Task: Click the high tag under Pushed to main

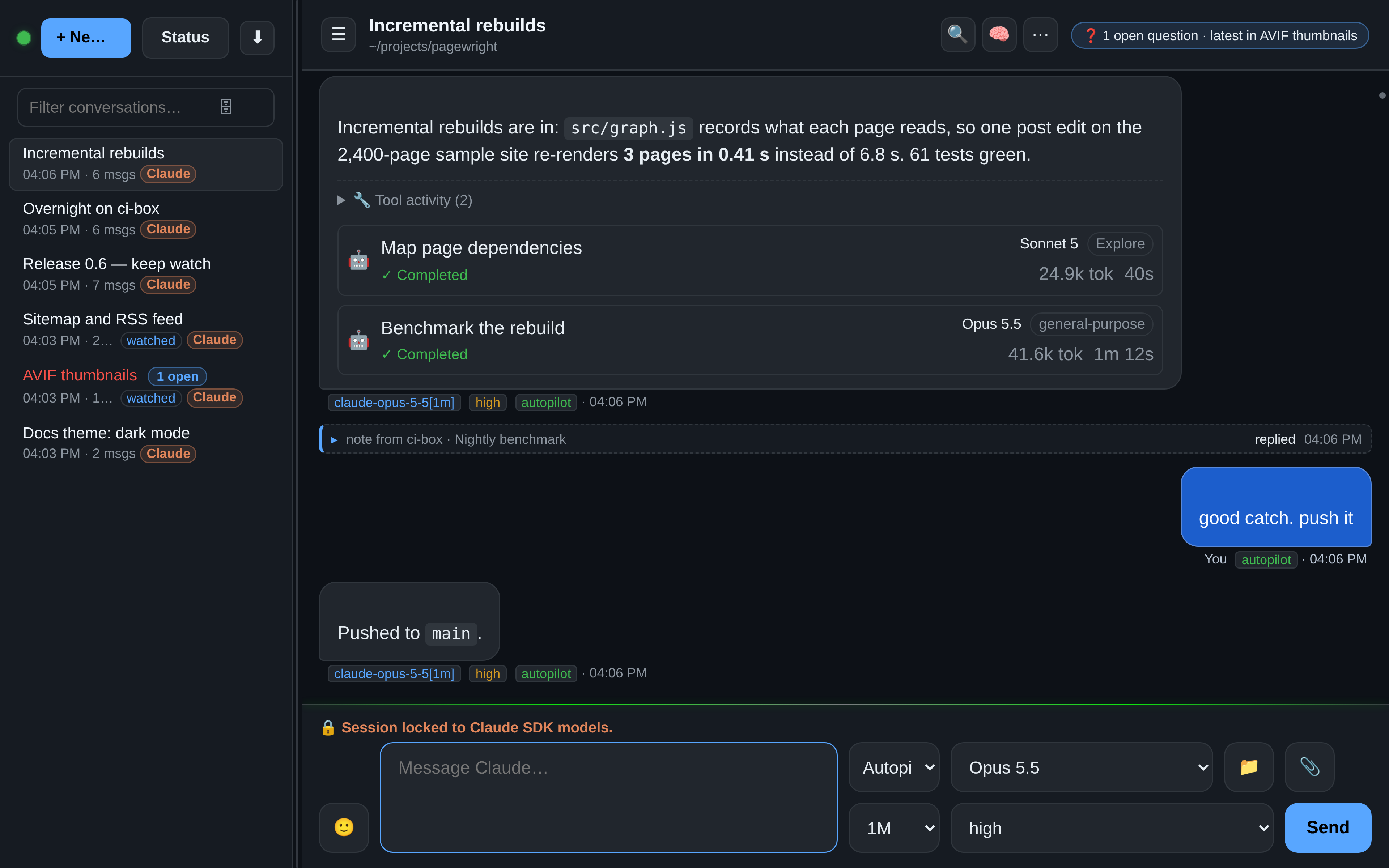Action: point(487,673)
